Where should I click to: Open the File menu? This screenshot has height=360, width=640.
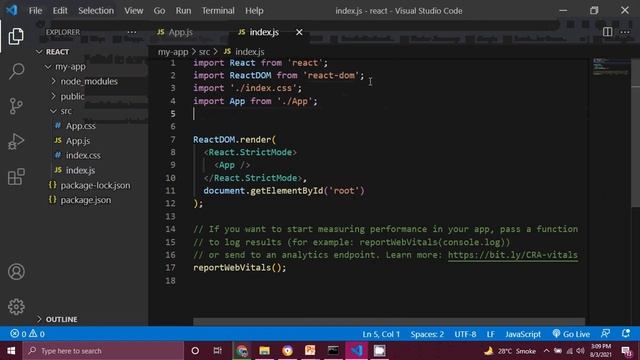coord(35,11)
